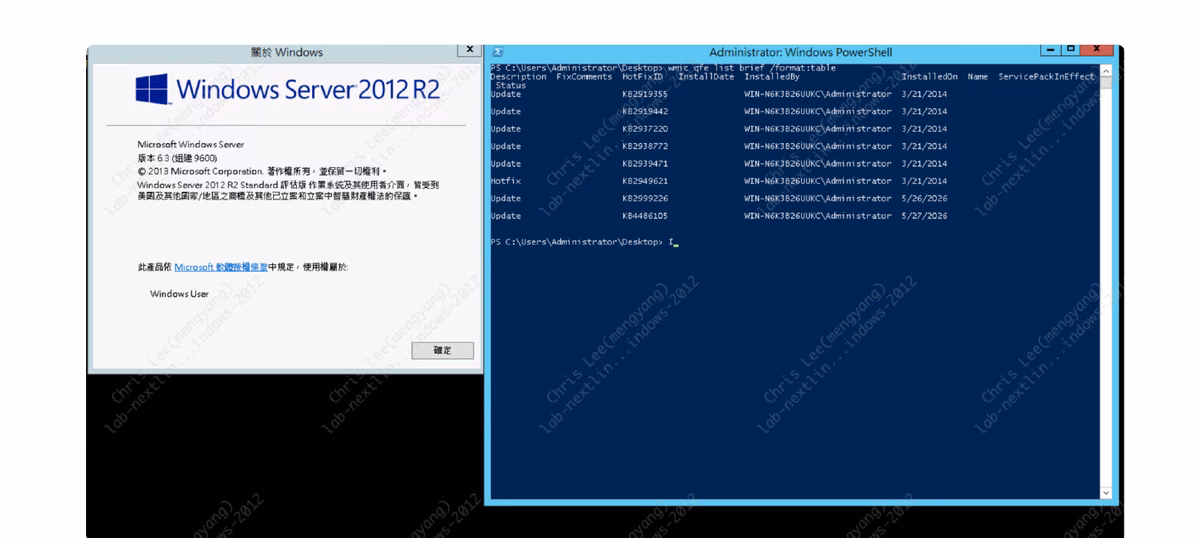This screenshot has width=1200, height=538.
Task: Open the PowerShell window system menu icon
Action: (x=497, y=52)
